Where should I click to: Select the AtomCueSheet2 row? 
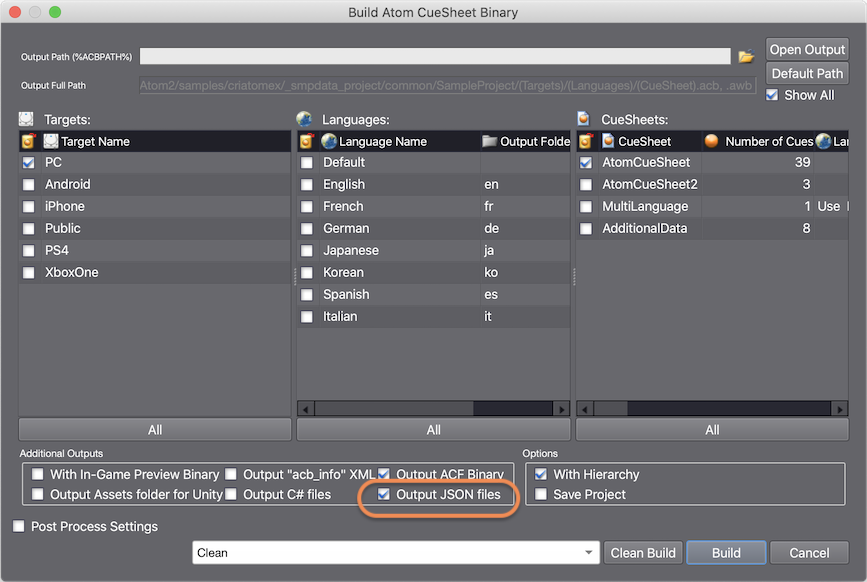[712, 185]
